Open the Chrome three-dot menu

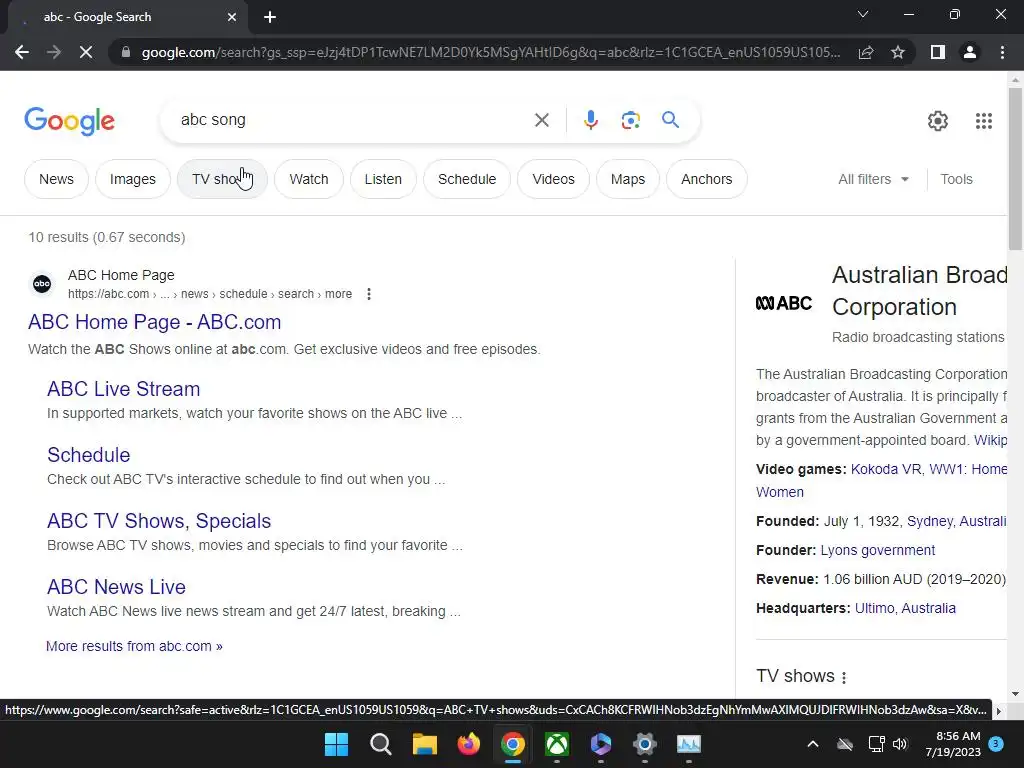pos(1002,52)
